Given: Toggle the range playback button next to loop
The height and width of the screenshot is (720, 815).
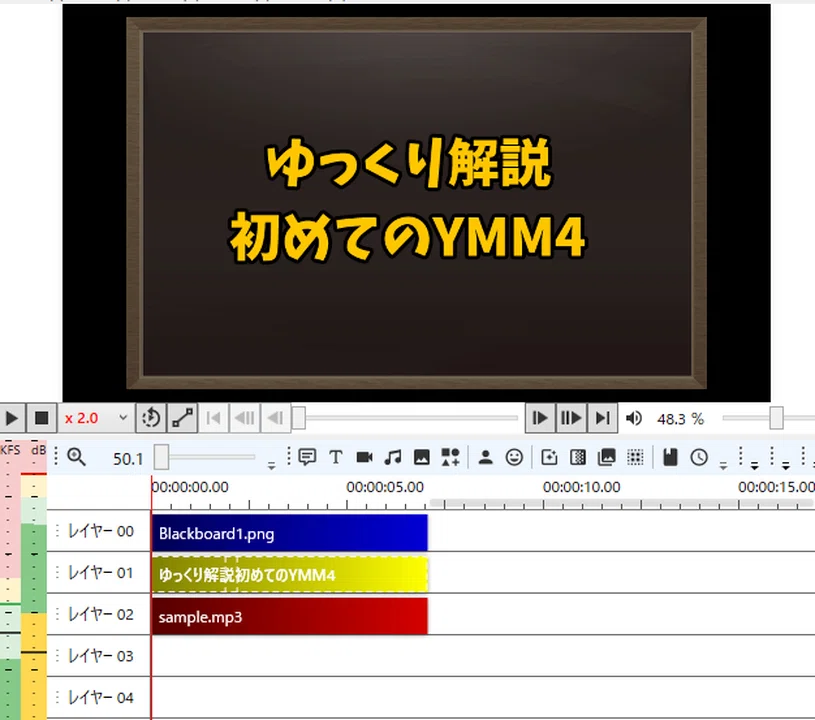Looking at the screenshot, I should [x=182, y=418].
